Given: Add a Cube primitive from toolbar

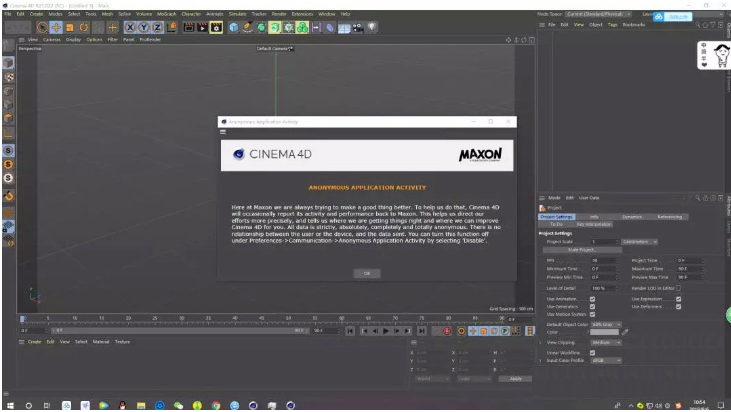Looking at the screenshot, I should pyautogui.click(x=233, y=29).
